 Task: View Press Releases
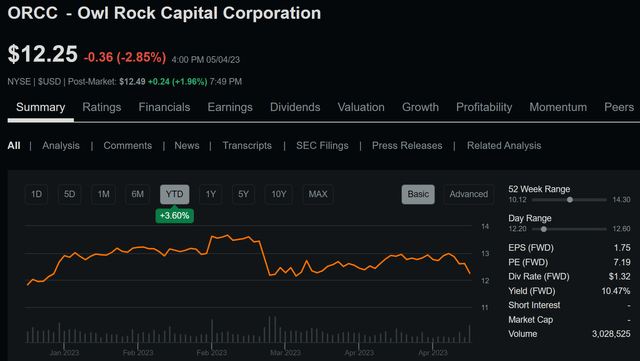click(x=407, y=146)
